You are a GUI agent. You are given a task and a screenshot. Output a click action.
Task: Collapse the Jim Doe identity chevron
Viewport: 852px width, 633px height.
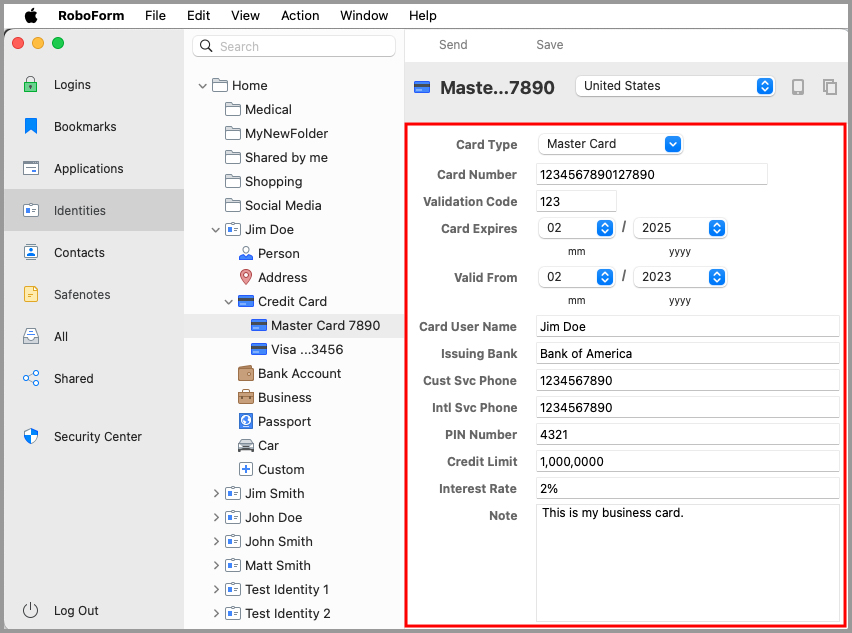(216, 230)
